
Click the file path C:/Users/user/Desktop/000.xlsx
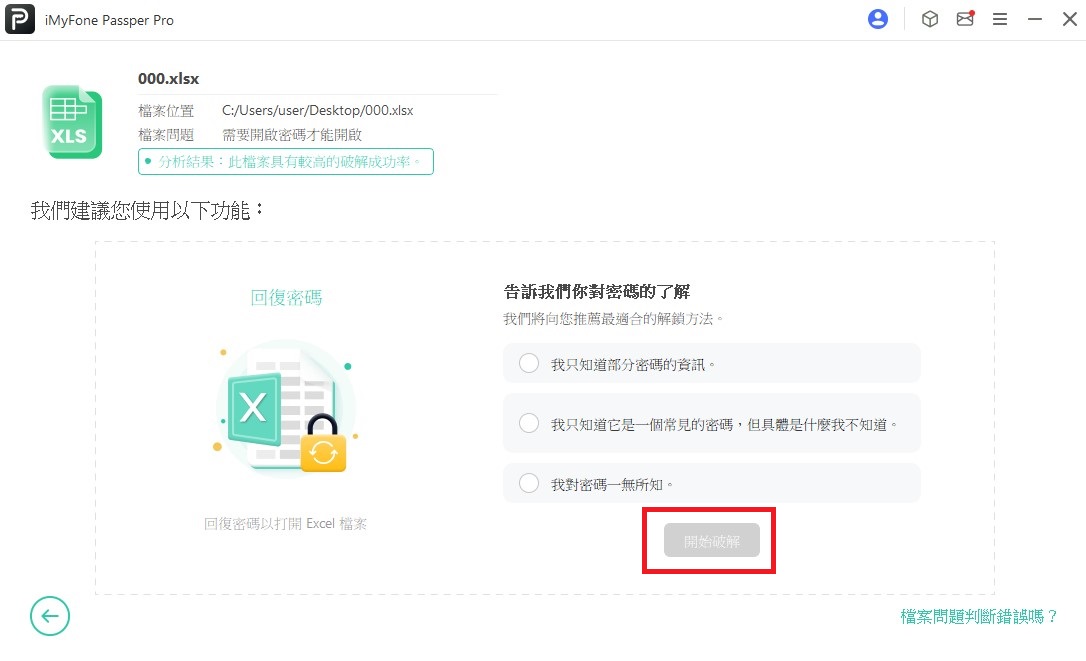click(x=317, y=111)
